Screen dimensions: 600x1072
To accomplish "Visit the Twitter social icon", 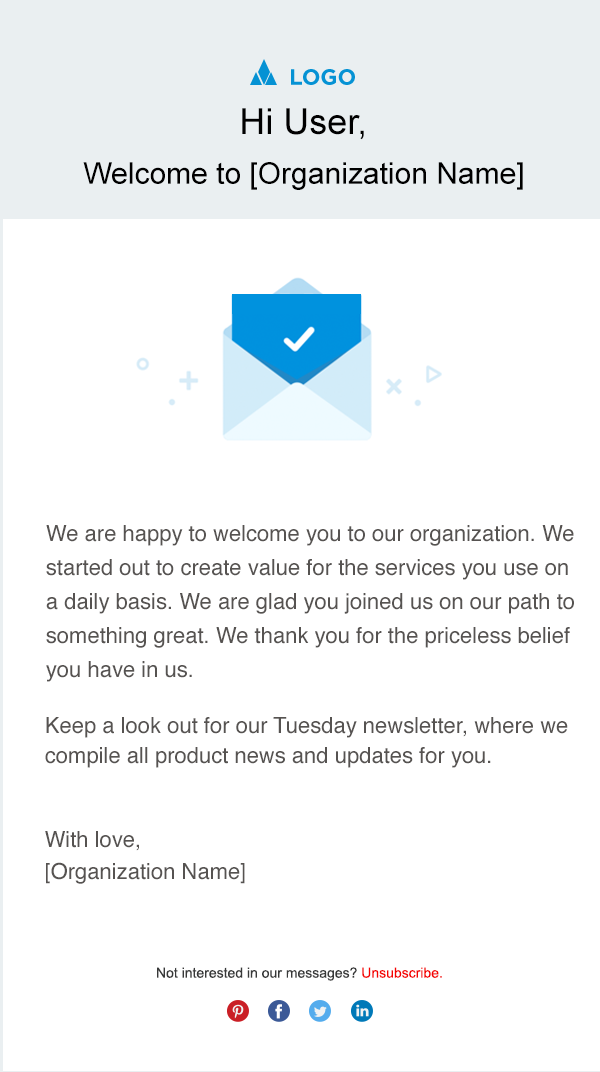I will (320, 1011).
